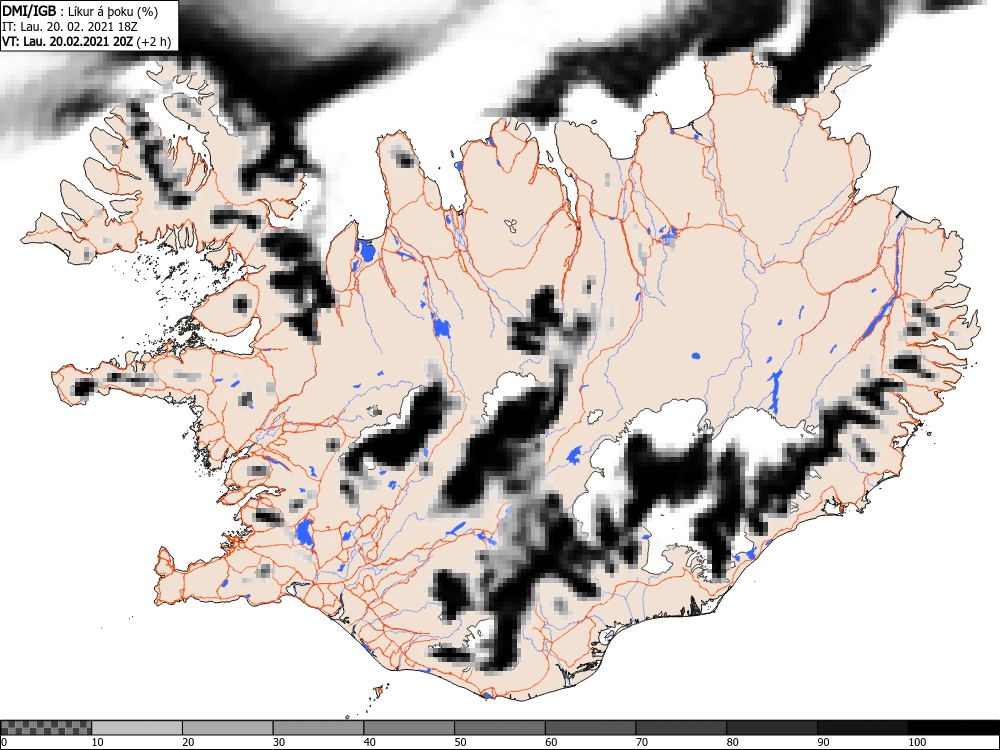Pick the legend segment between 50 and 60
1000x750 pixels.
point(499,728)
